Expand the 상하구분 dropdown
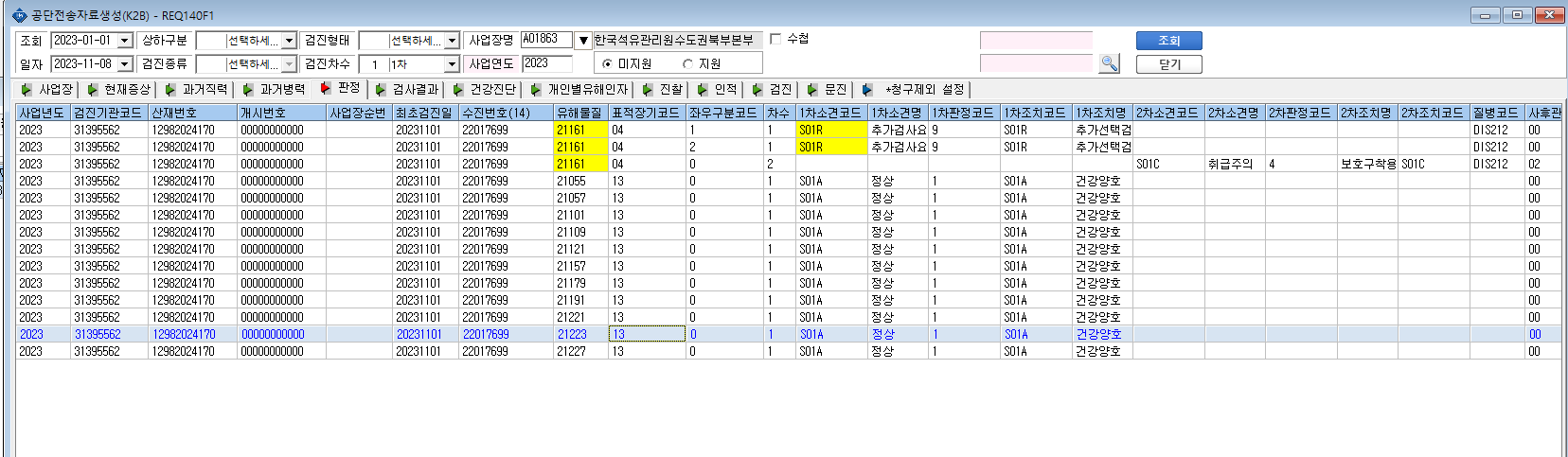Viewport: 1568px width, 457px height. click(289, 41)
